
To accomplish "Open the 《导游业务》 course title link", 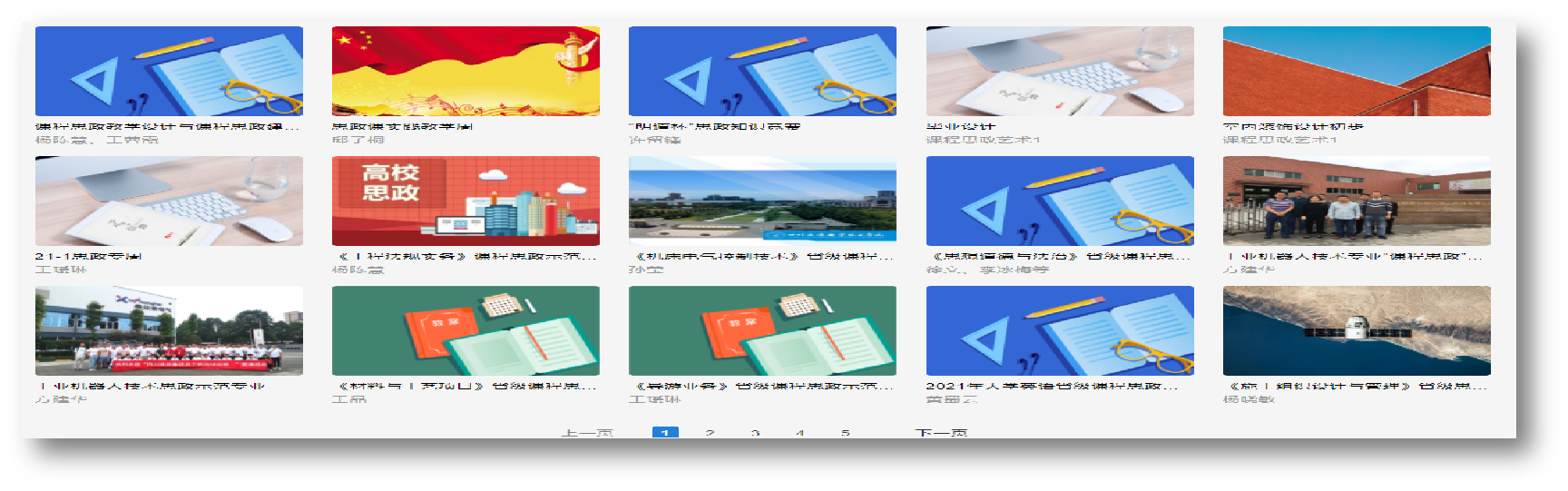I will (x=760, y=387).
